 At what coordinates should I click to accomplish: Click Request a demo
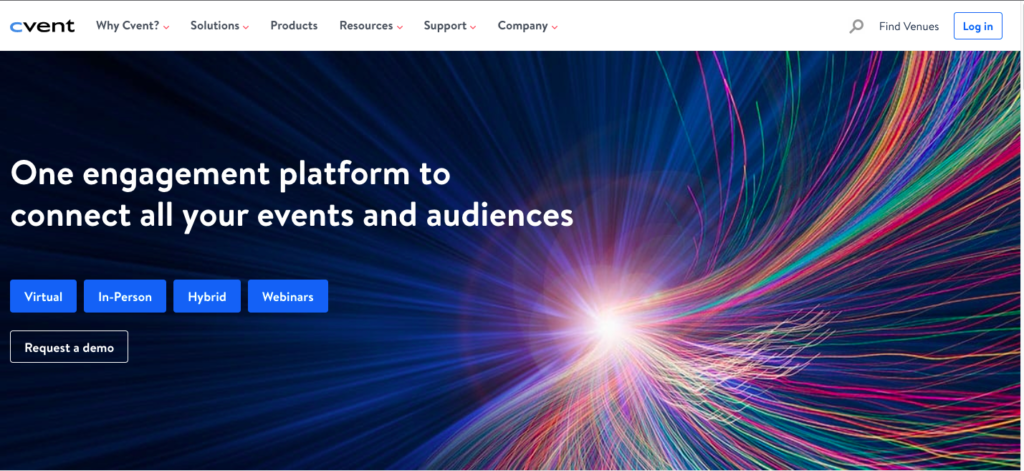click(69, 347)
